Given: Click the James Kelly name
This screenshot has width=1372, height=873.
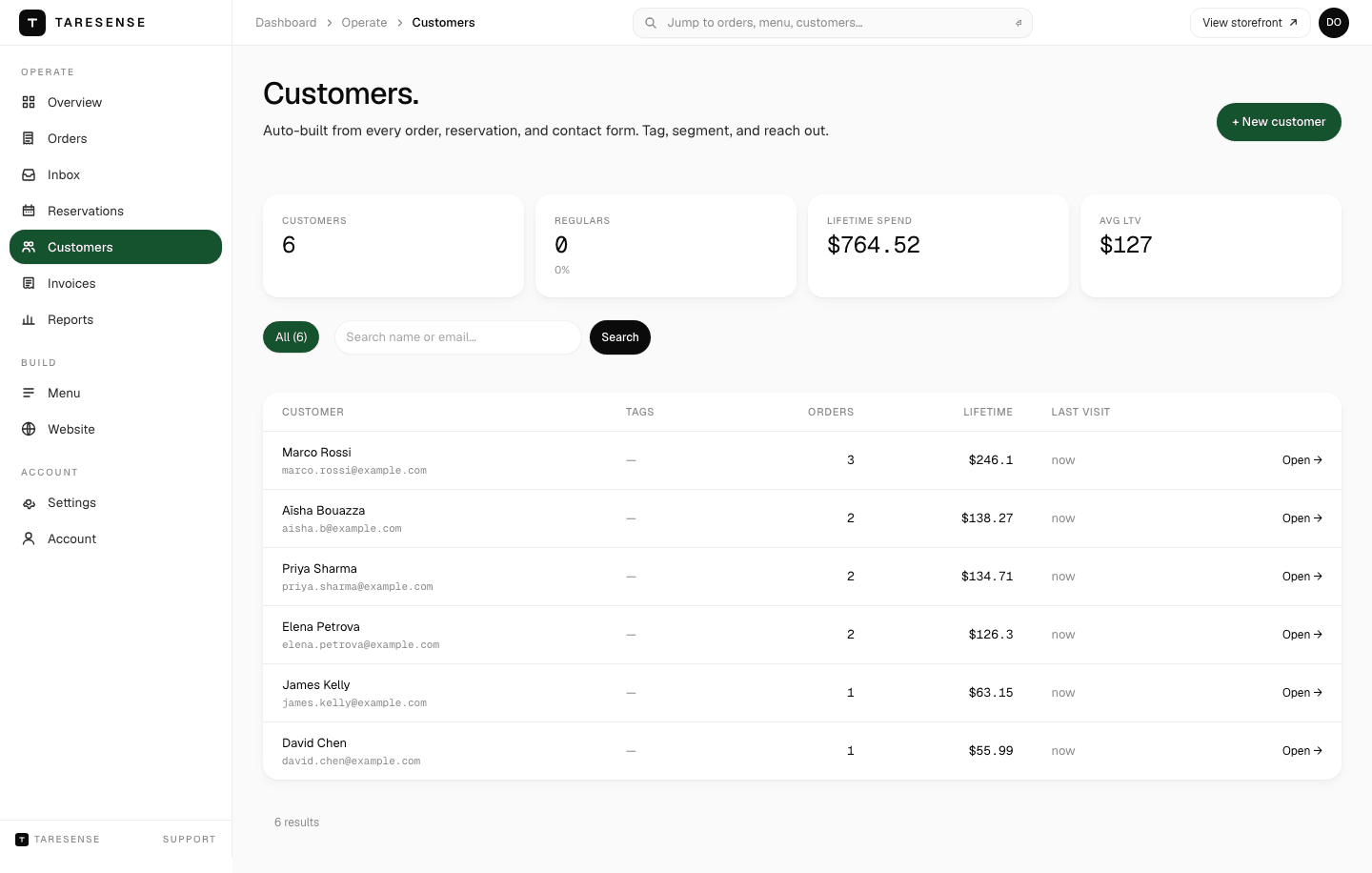Looking at the screenshot, I should click(315, 685).
